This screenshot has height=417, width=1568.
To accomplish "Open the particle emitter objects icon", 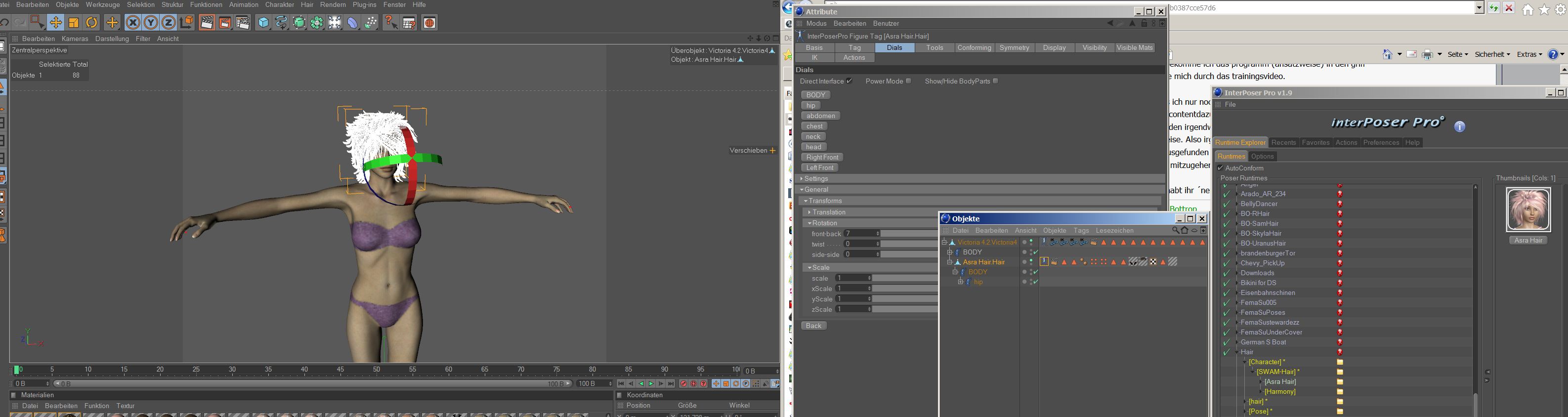I will (x=371, y=23).
